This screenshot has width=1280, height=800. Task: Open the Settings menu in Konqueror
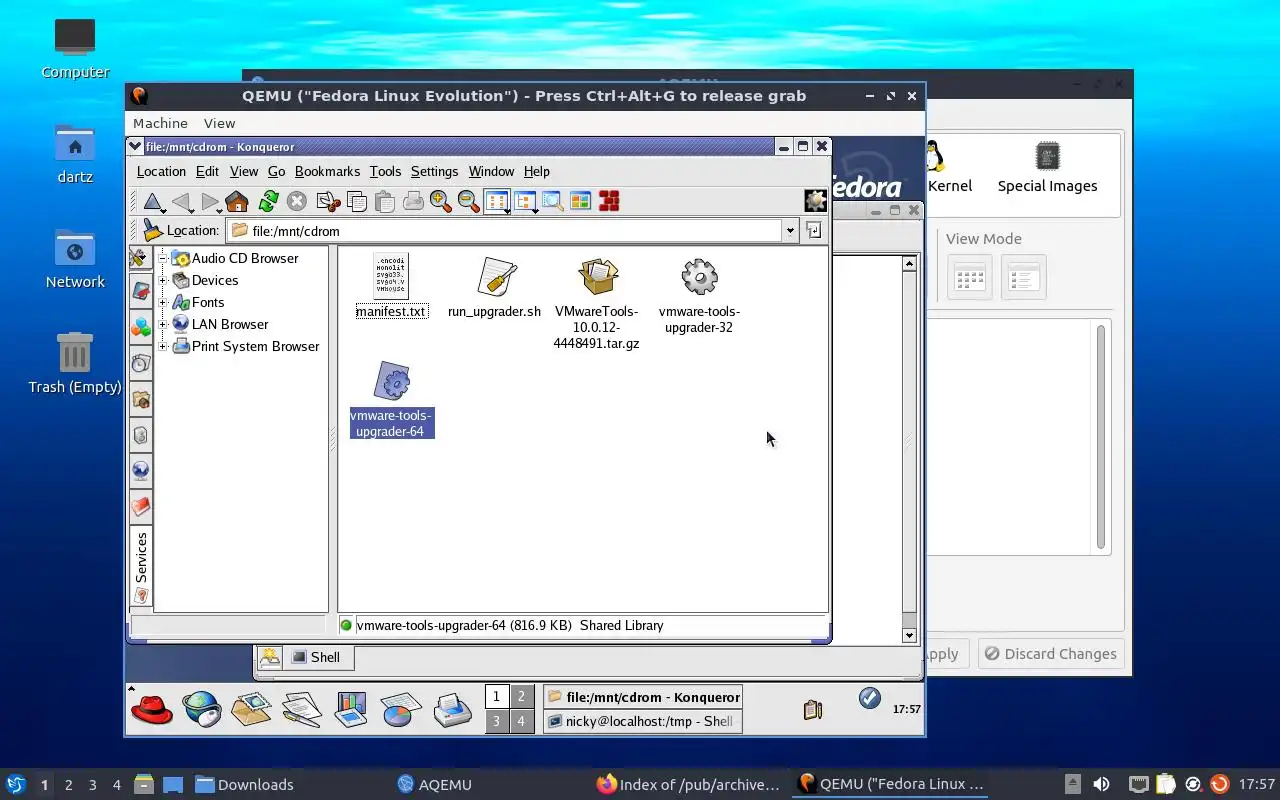(434, 172)
